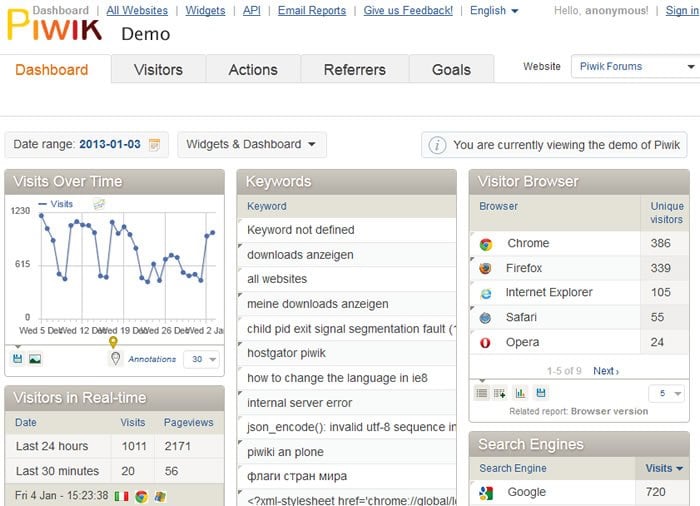Open the Visitors tab
The image size is (700, 506).
click(158, 70)
